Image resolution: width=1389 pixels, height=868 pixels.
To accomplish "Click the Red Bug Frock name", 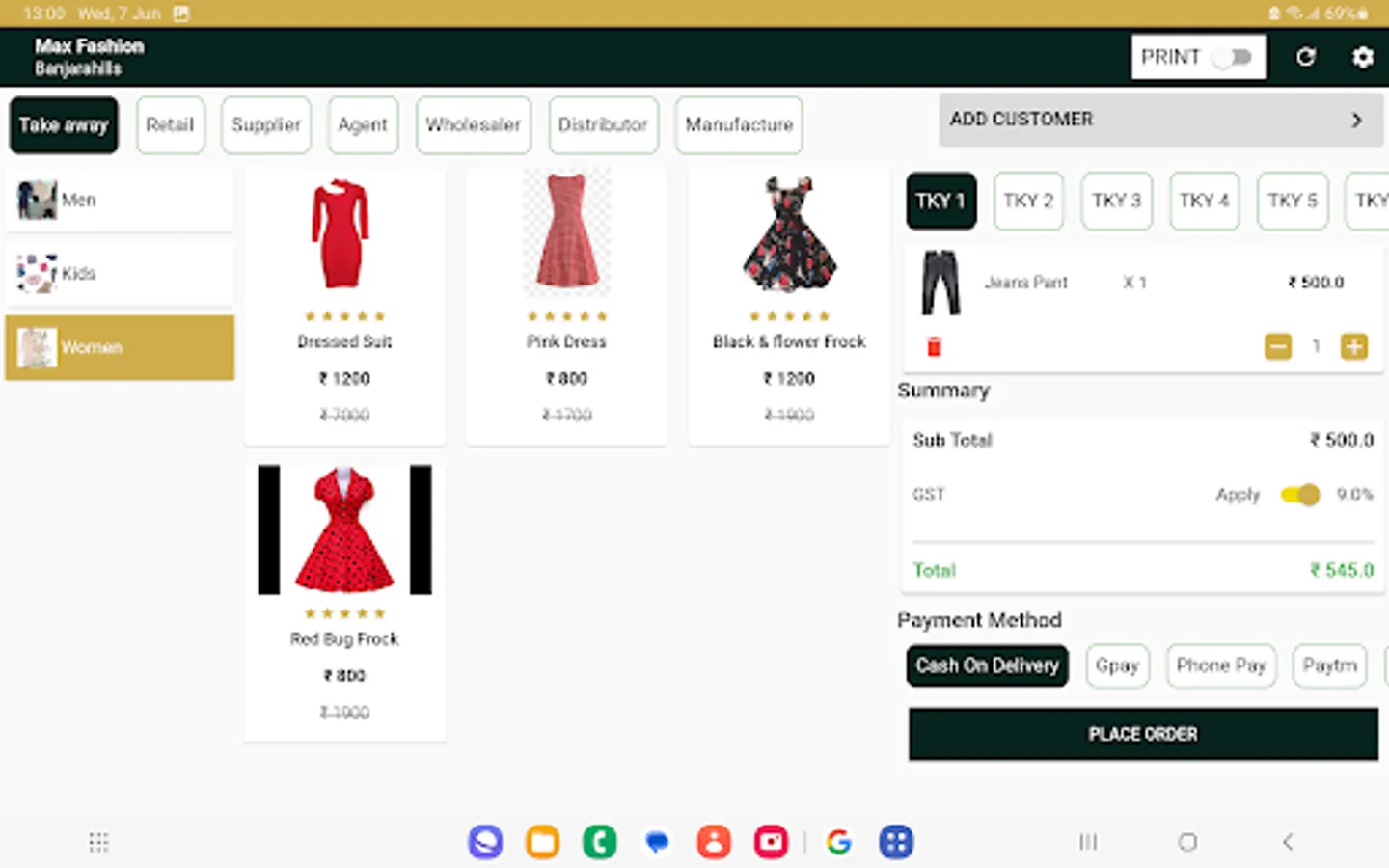I will (x=344, y=639).
